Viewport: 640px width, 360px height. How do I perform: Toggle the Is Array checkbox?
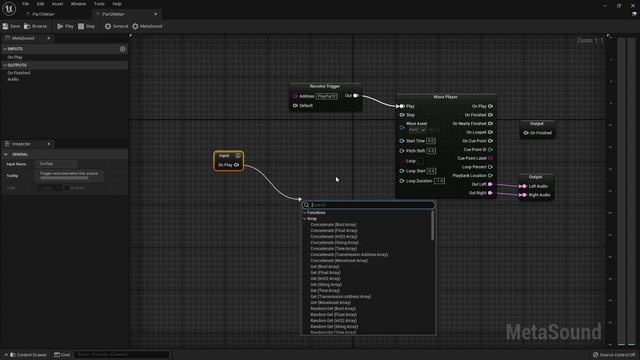67,188
